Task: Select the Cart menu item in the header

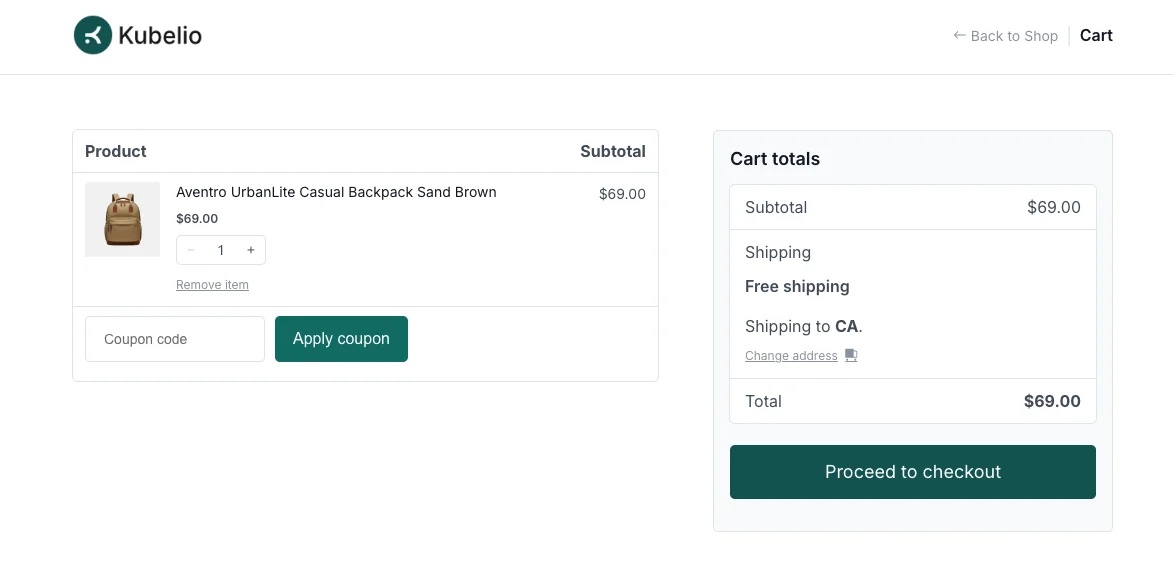Action: coord(1096,35)
